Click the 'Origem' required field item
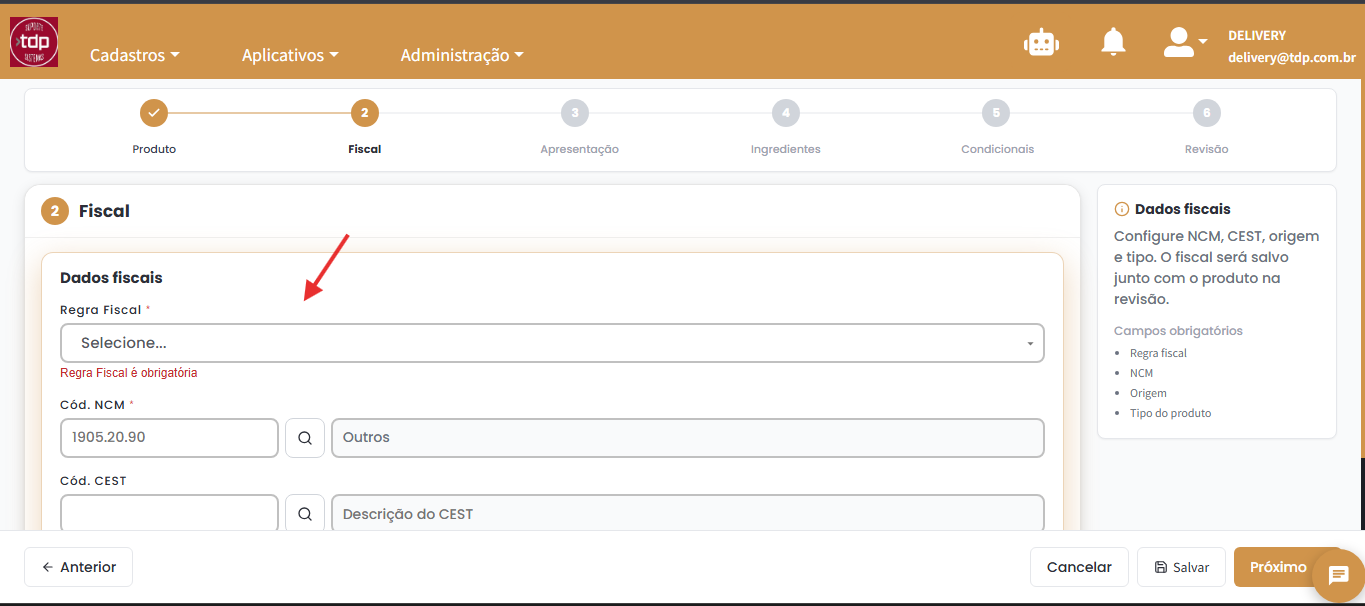The image size is (1365, 606). 1148,393
